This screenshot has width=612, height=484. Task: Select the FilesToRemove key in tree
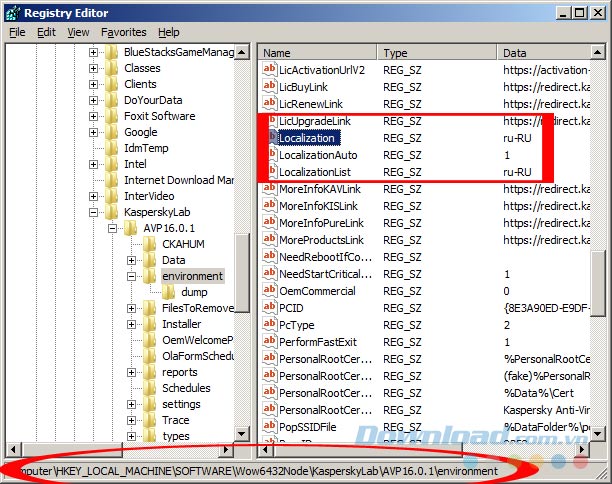pos(198,308)
